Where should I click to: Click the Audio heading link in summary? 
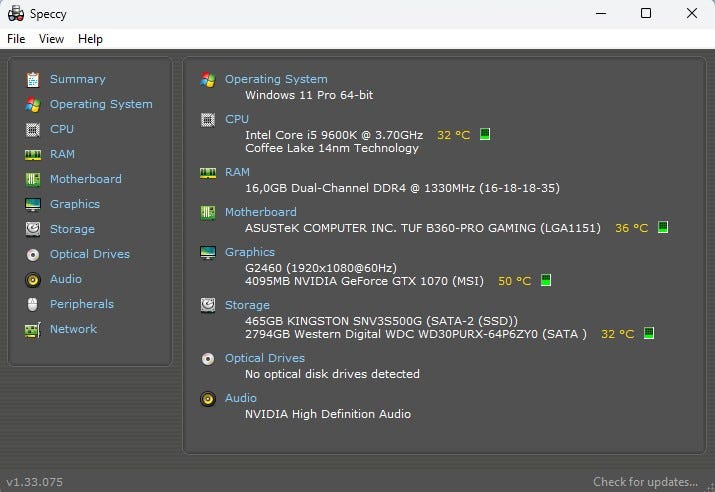click(241, 398)
